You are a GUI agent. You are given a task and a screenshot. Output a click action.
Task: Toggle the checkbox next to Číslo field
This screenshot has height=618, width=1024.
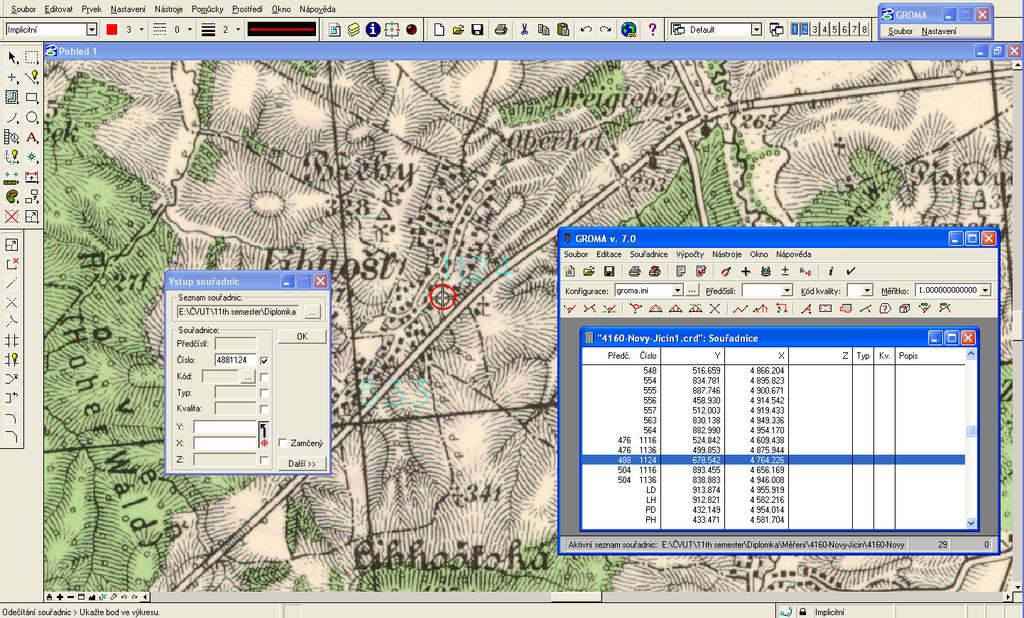[x=264, y=361]
